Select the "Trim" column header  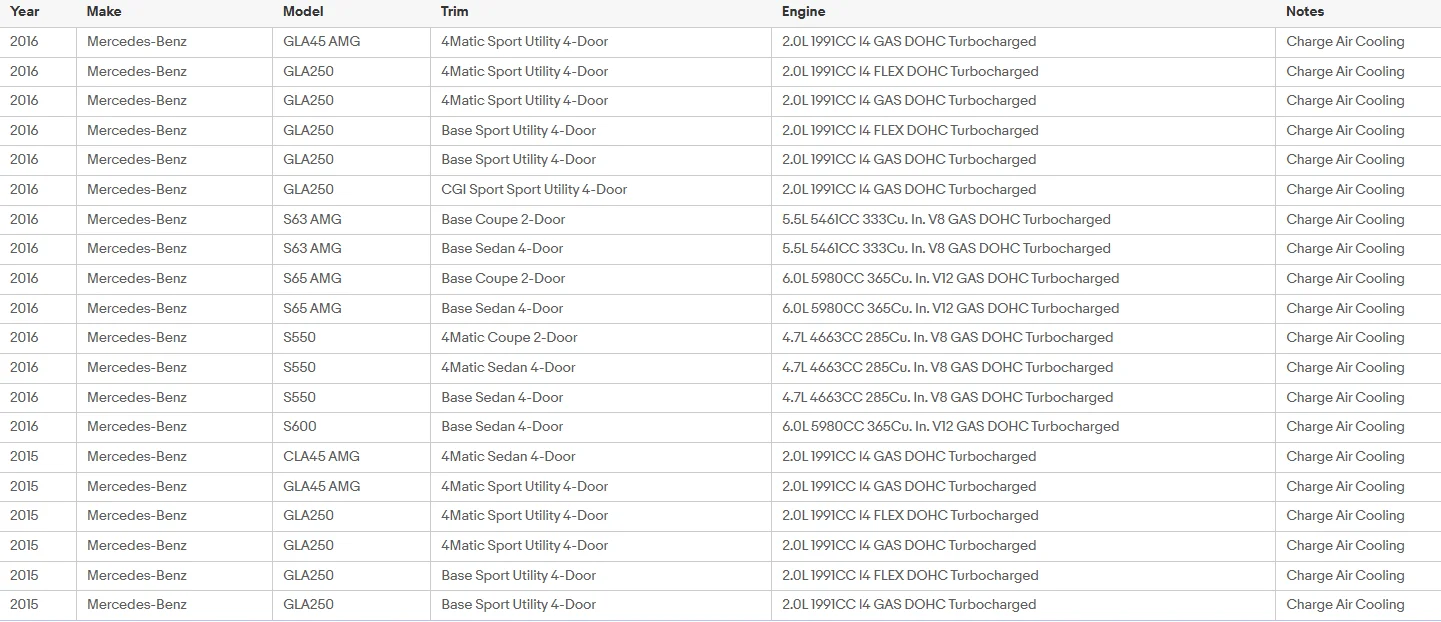[x=454, y=12]
